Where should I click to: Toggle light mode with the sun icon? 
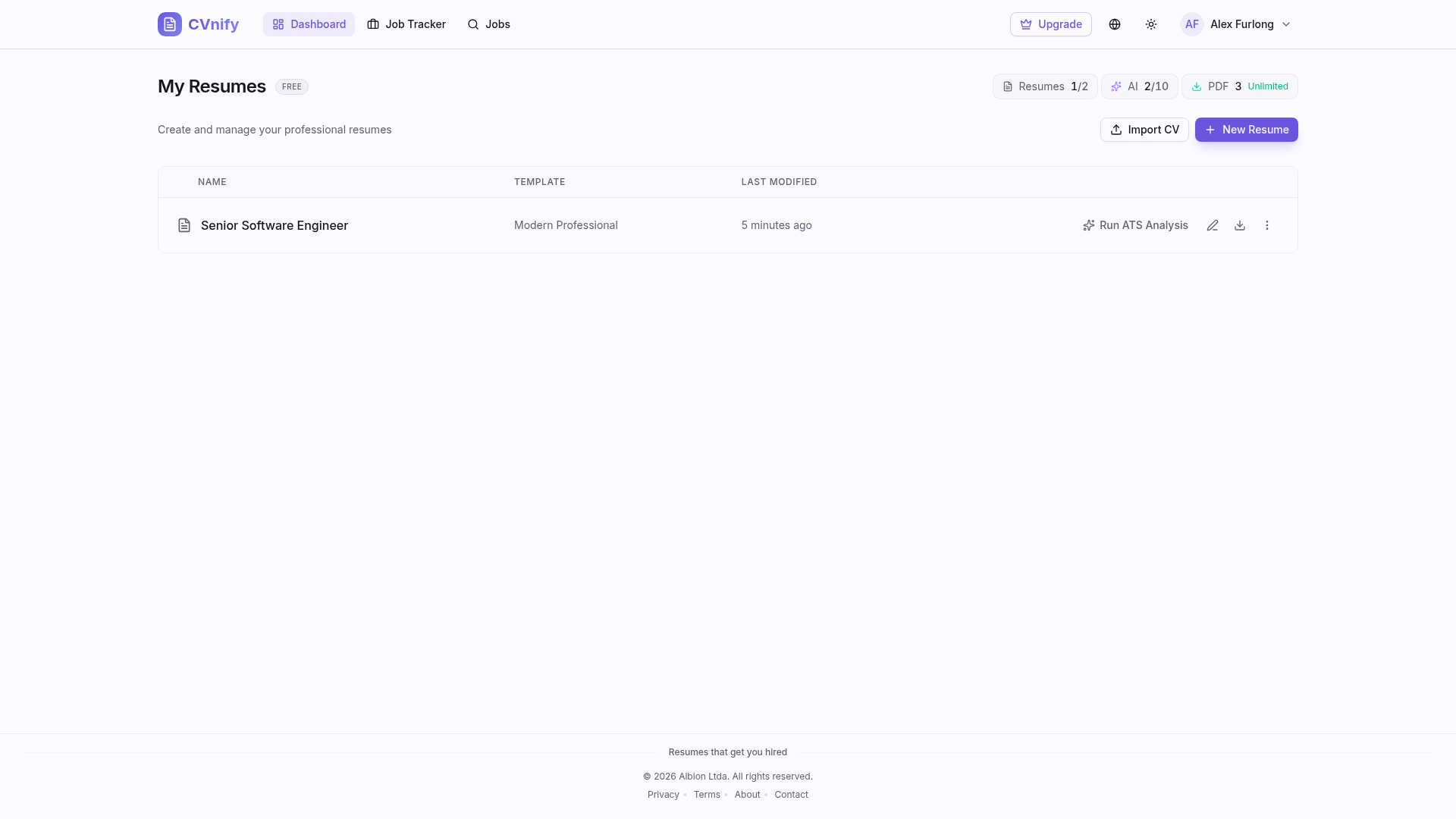1150,24
